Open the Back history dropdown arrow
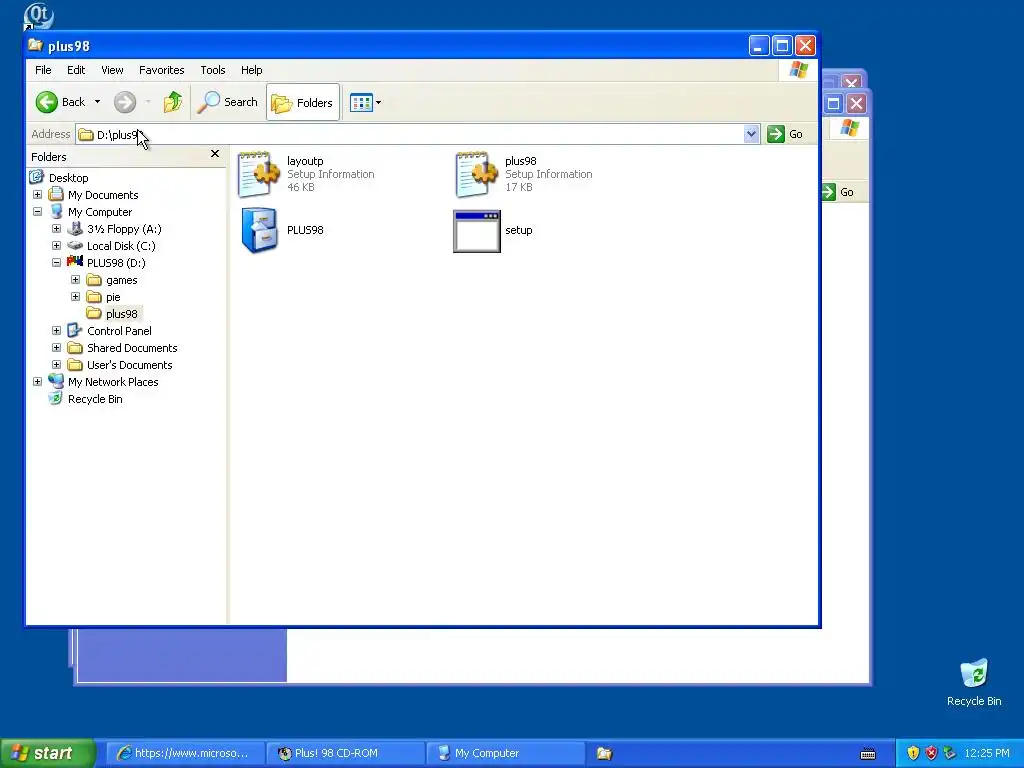The width and height of the screenshot is (1024, 768). coord(97,102)
